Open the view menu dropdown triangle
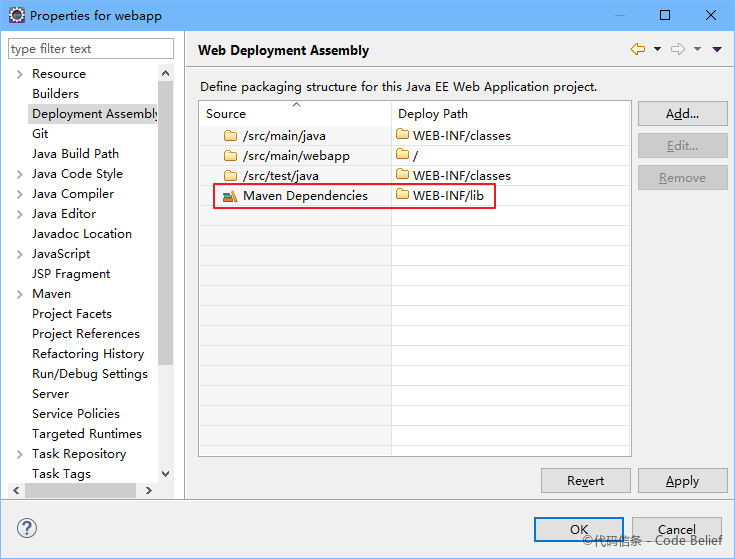The height and width of the screenshot is (559, 735). pos(717,49)
